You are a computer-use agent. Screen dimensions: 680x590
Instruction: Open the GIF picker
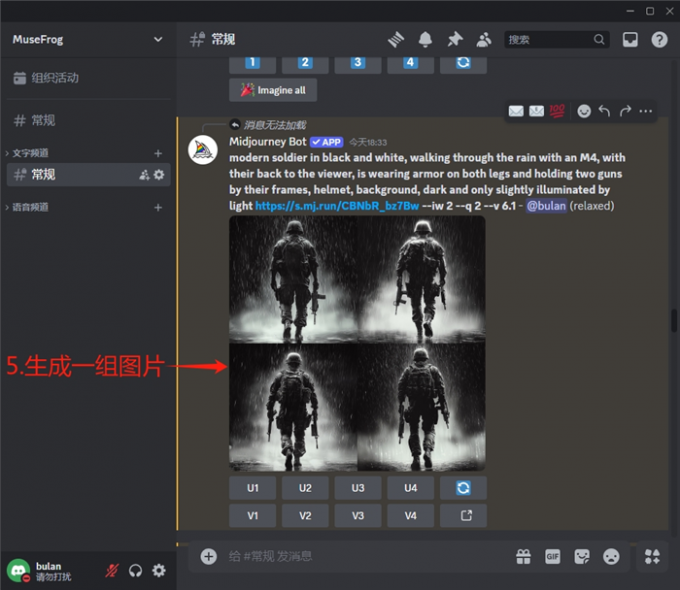(552, 557)
